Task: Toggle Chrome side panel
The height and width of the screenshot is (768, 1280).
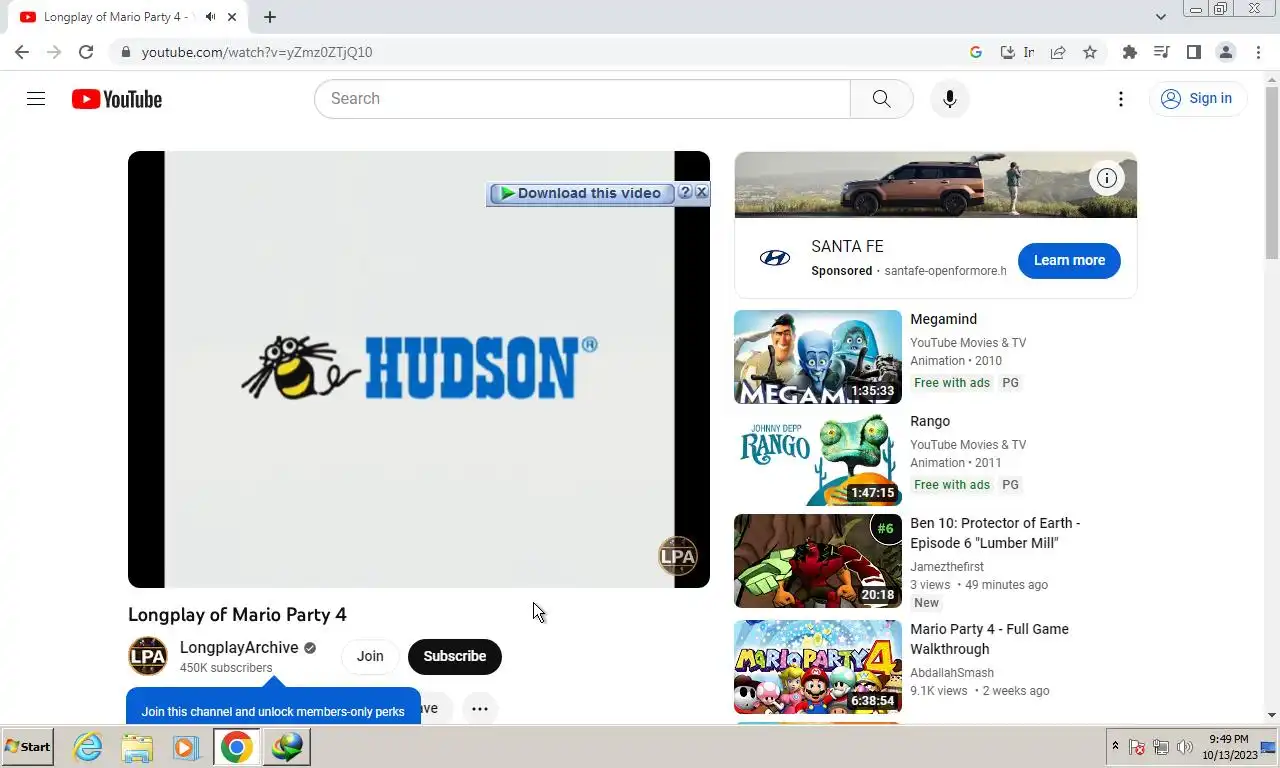Action: pos(1193,52)
